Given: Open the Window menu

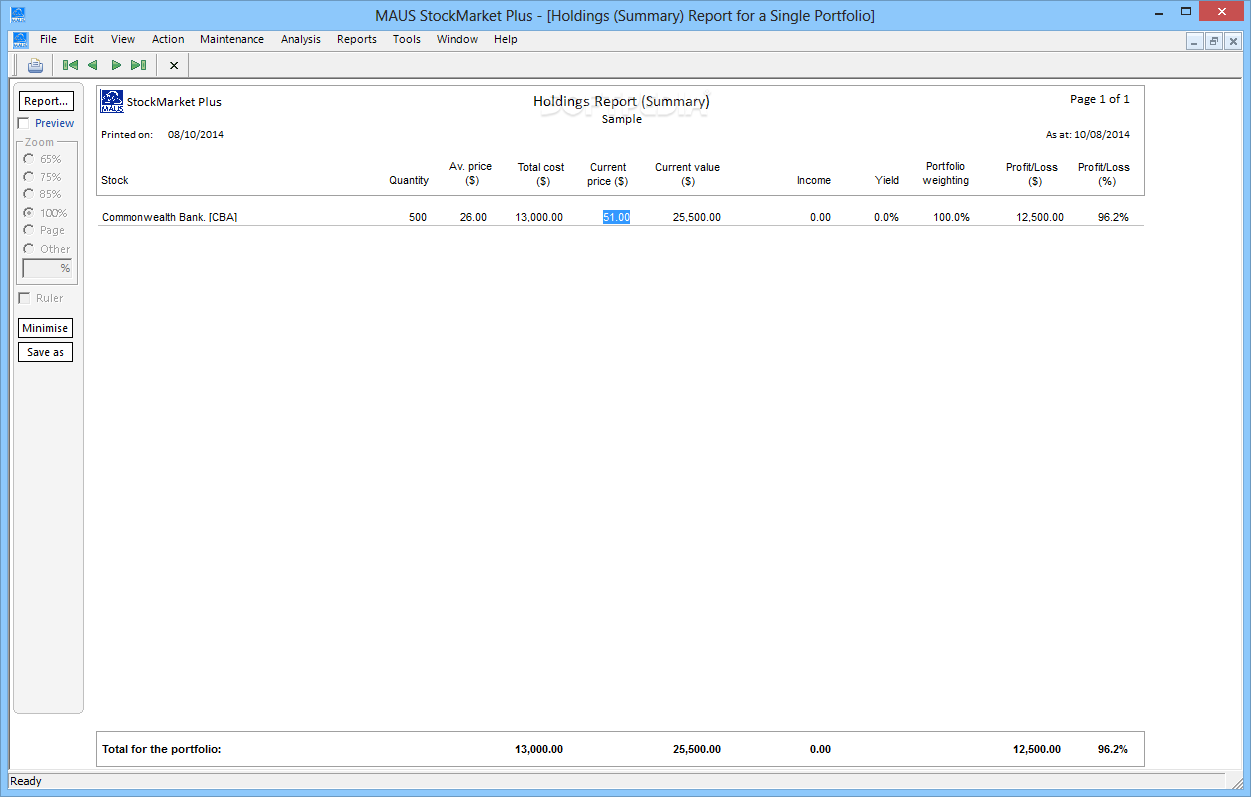Looking at the screenshot, I should 458,40.
